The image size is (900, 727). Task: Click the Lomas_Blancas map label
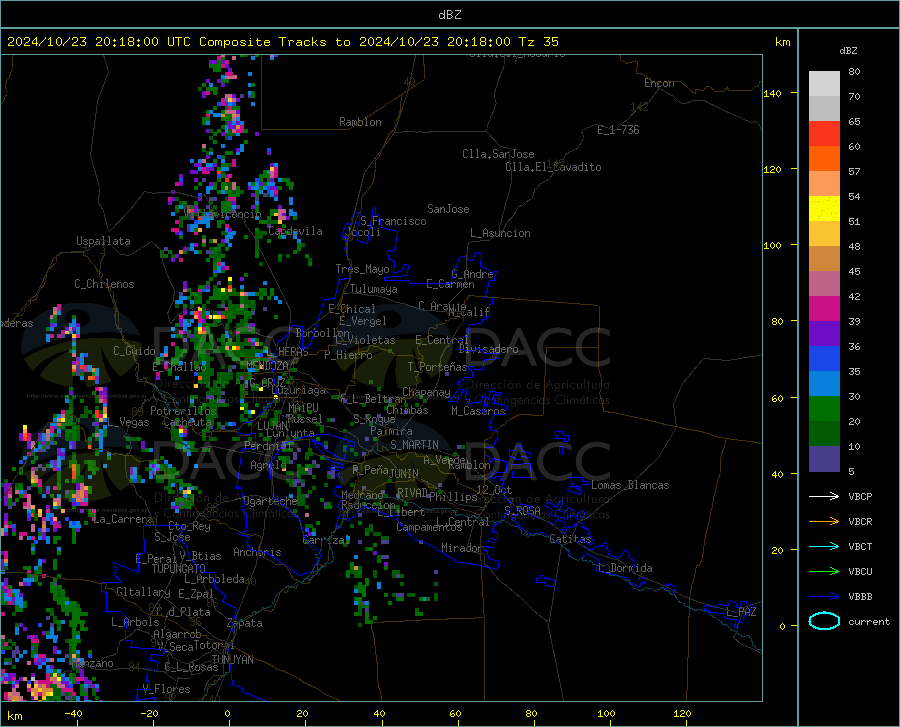[630, 485]
